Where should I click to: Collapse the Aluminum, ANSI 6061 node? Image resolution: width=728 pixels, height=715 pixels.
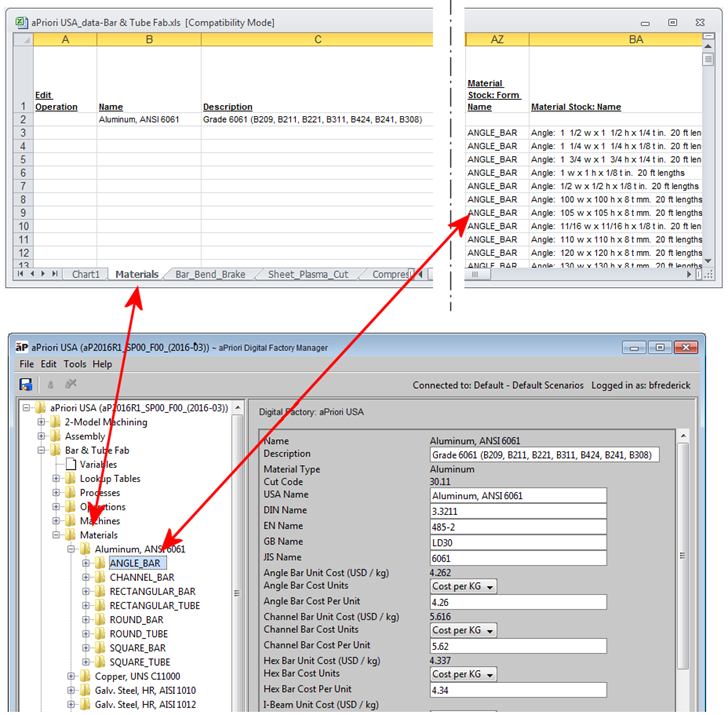[71, 549]
